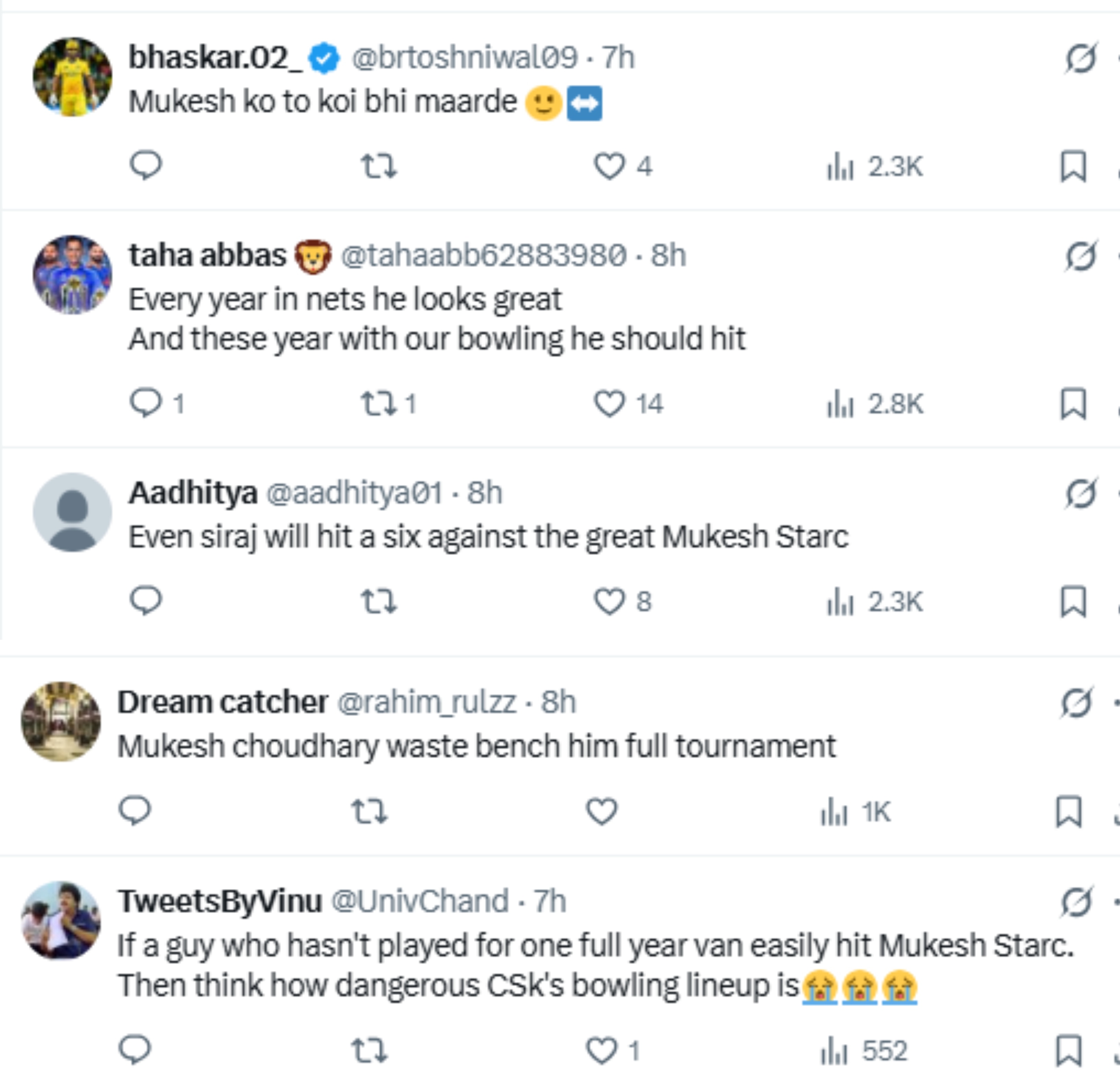1120x1087 pixels.
Task: Open the 8h timestamp on Aadhitya's tweet
Action: [485, 493]
